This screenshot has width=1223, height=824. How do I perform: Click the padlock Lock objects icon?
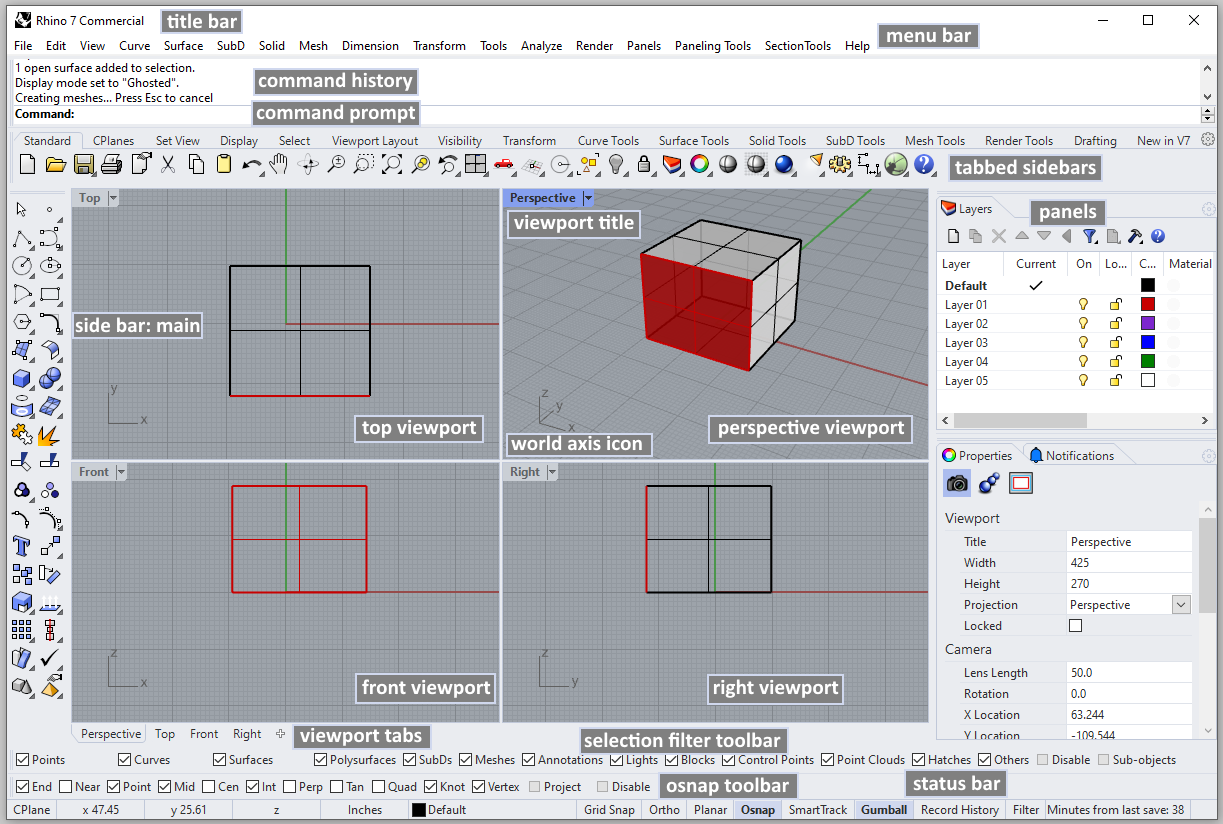645,164
